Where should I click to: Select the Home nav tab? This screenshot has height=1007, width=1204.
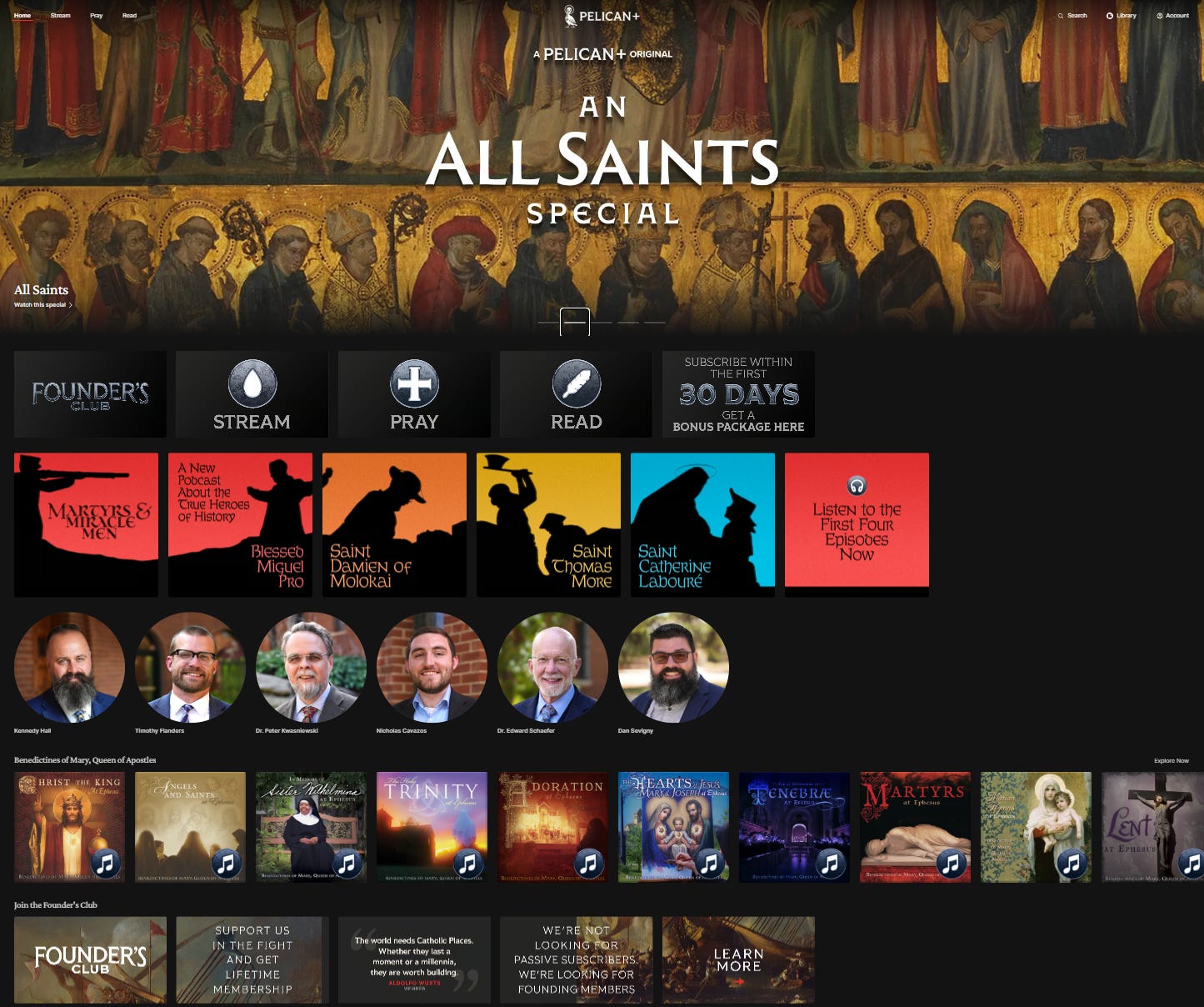[22, 16]
